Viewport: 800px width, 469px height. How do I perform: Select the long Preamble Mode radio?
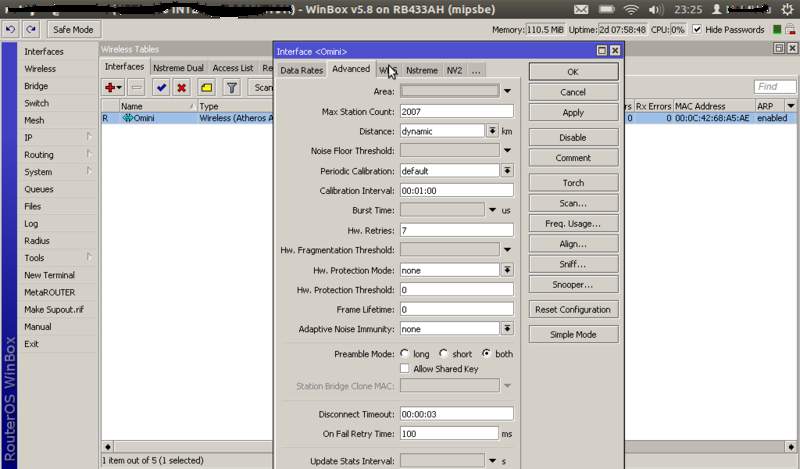(x=405, y=353)
